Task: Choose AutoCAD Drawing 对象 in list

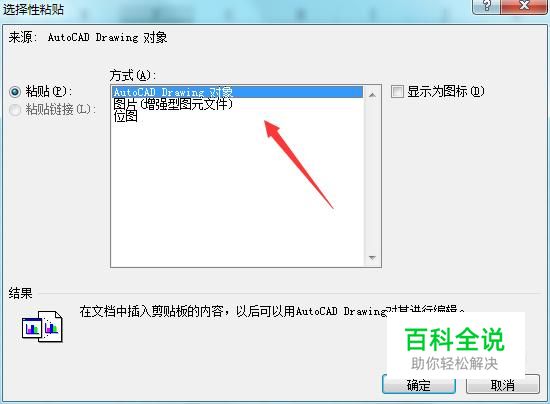Action: click(x=238, y=92)
